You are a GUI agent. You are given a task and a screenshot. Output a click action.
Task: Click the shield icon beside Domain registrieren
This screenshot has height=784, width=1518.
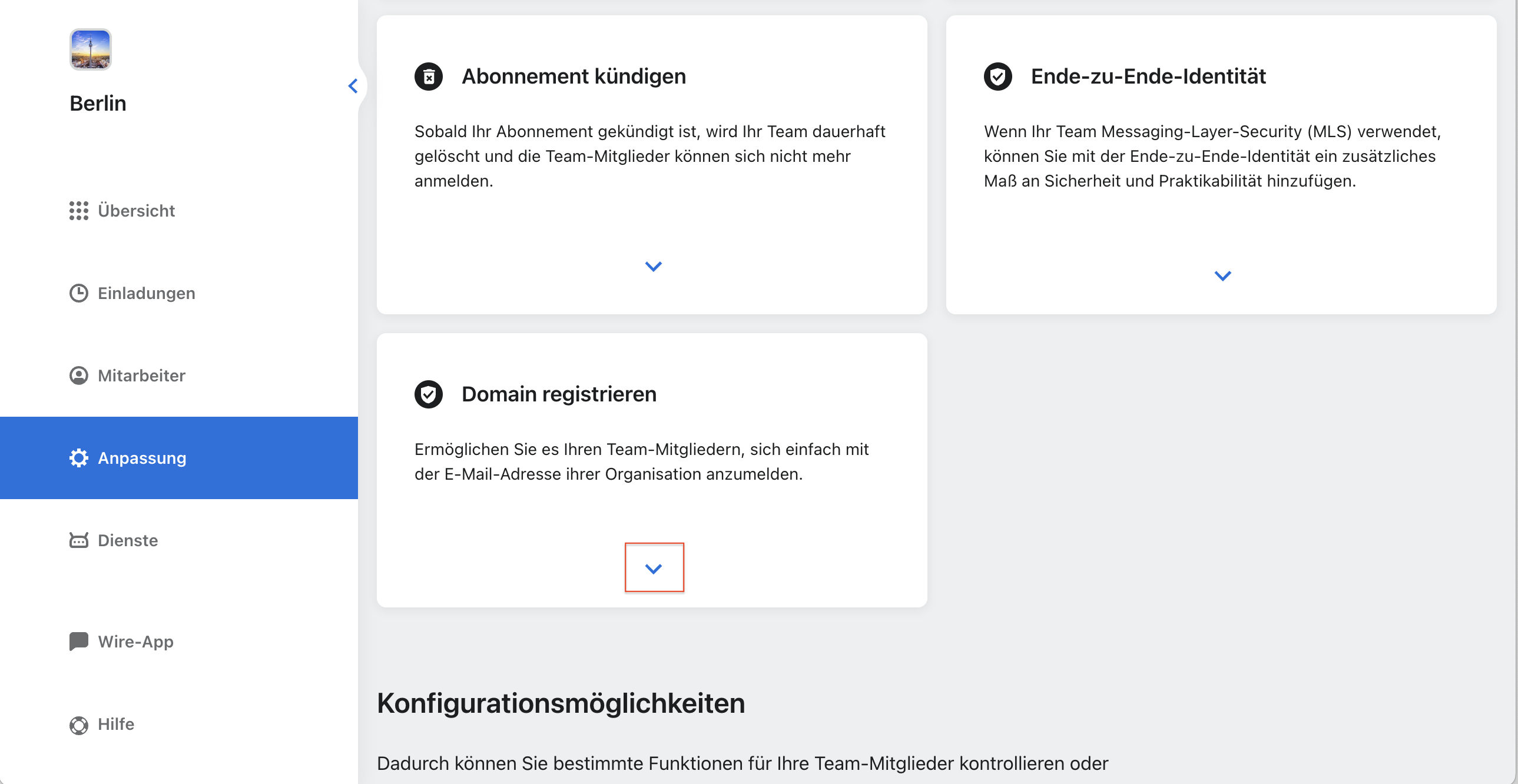tap(429, 394)
